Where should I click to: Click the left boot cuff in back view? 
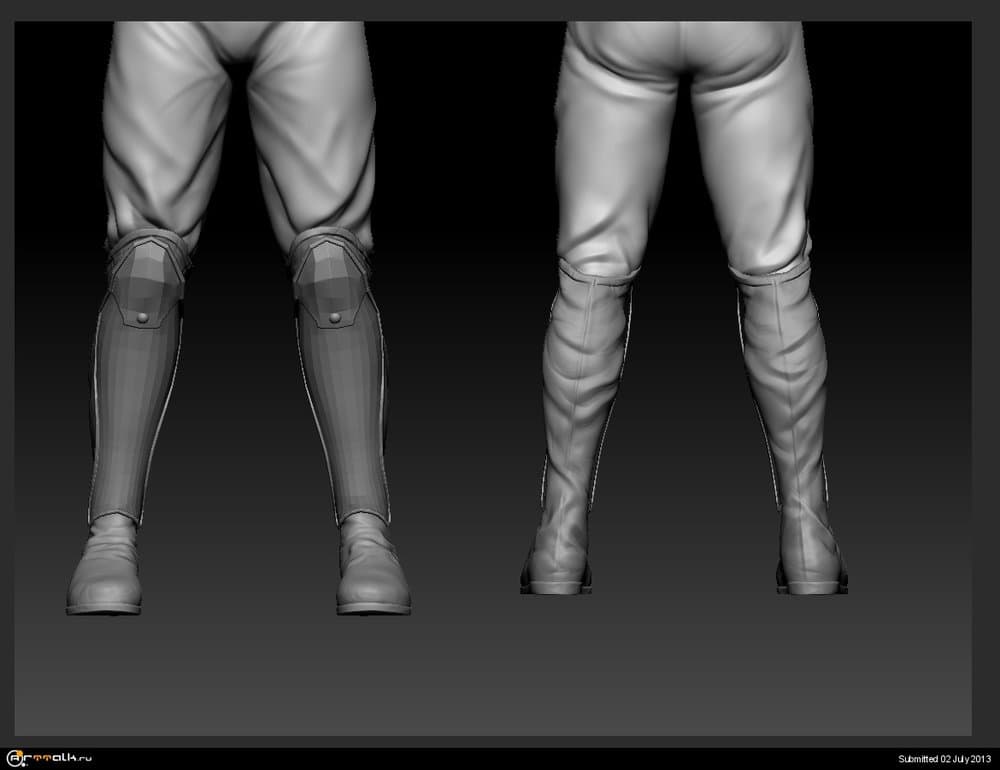click(x=595, y=273)
